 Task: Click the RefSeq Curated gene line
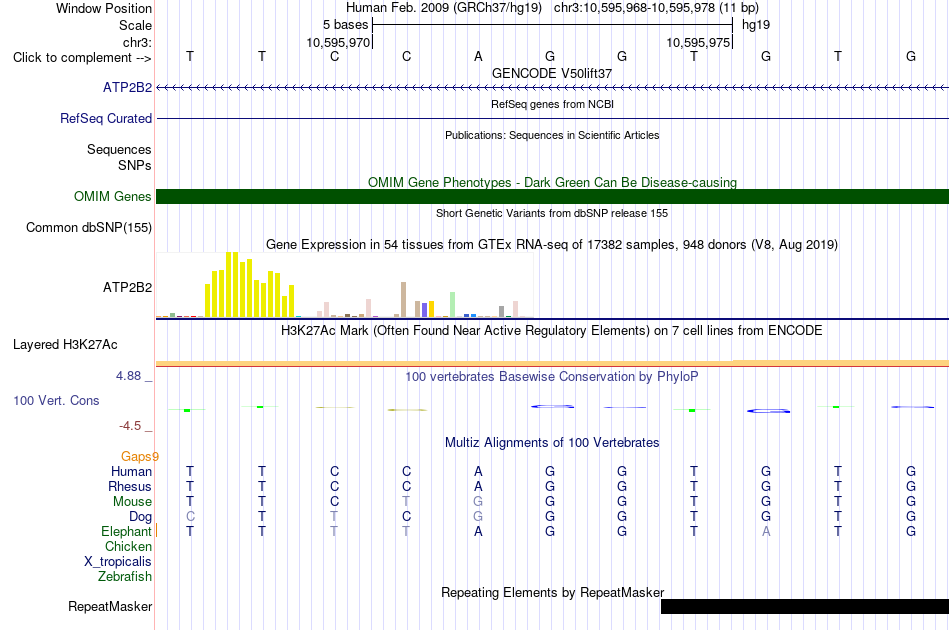553,118
